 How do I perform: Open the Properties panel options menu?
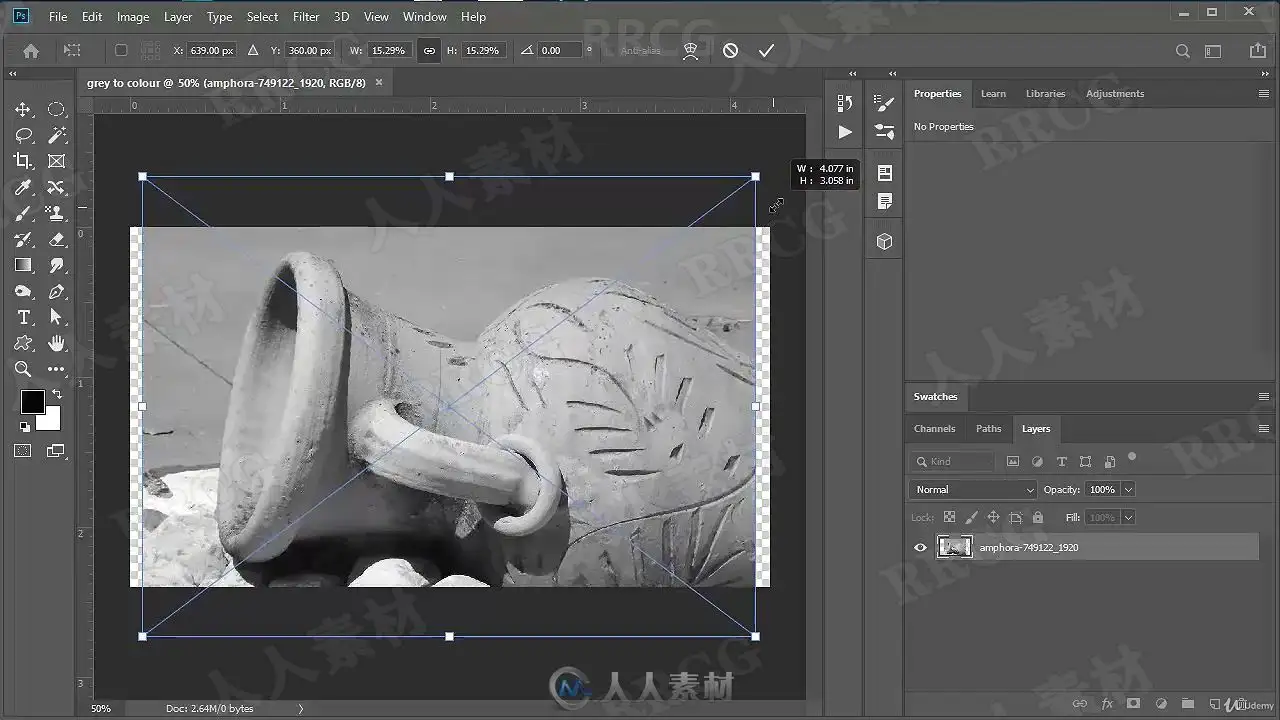click(1263, 94)
